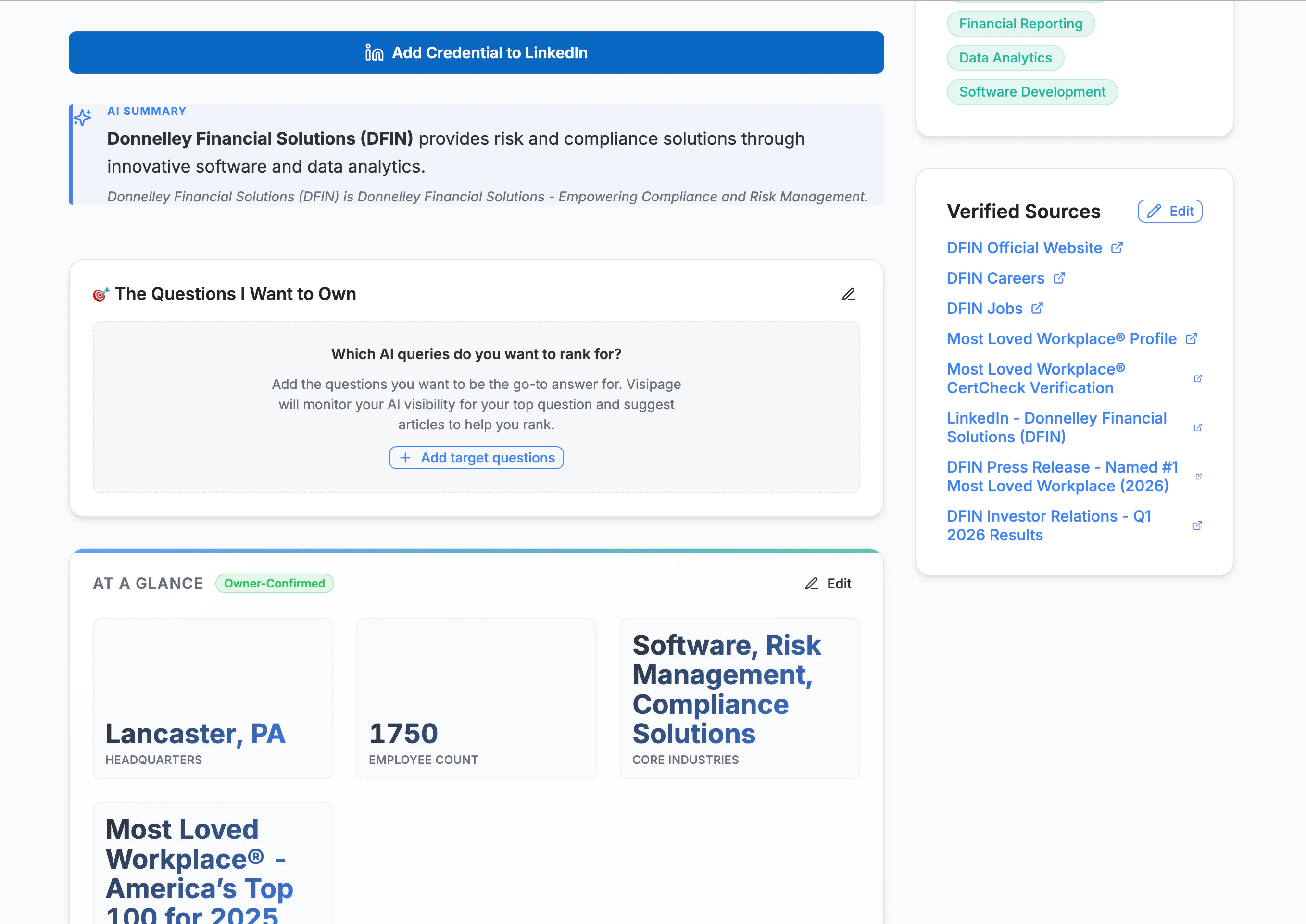
Task: Click the 1750 employee count card
Action: 477,699
